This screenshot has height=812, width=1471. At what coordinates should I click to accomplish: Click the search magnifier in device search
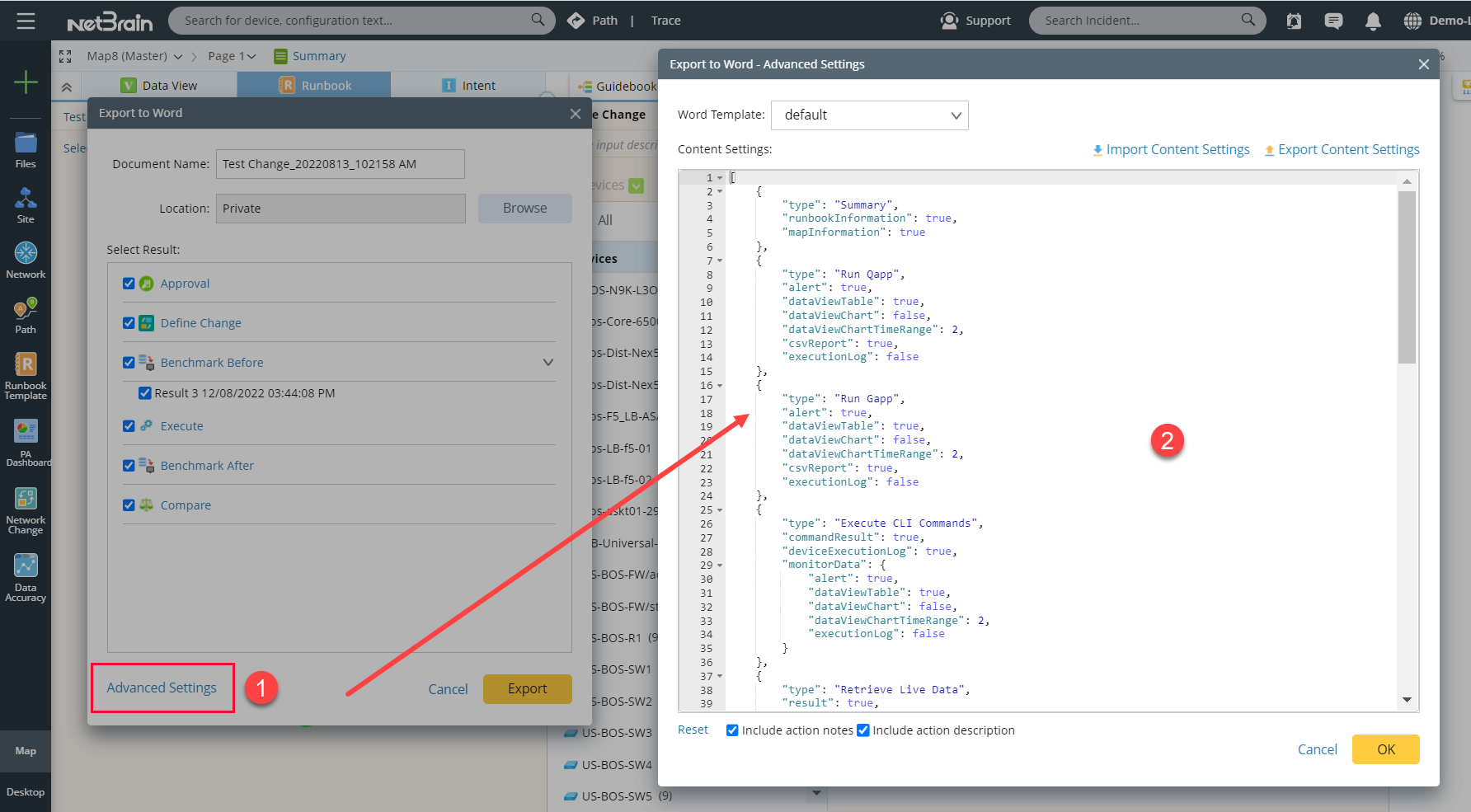pyautogui.click(x=538, y=20)
